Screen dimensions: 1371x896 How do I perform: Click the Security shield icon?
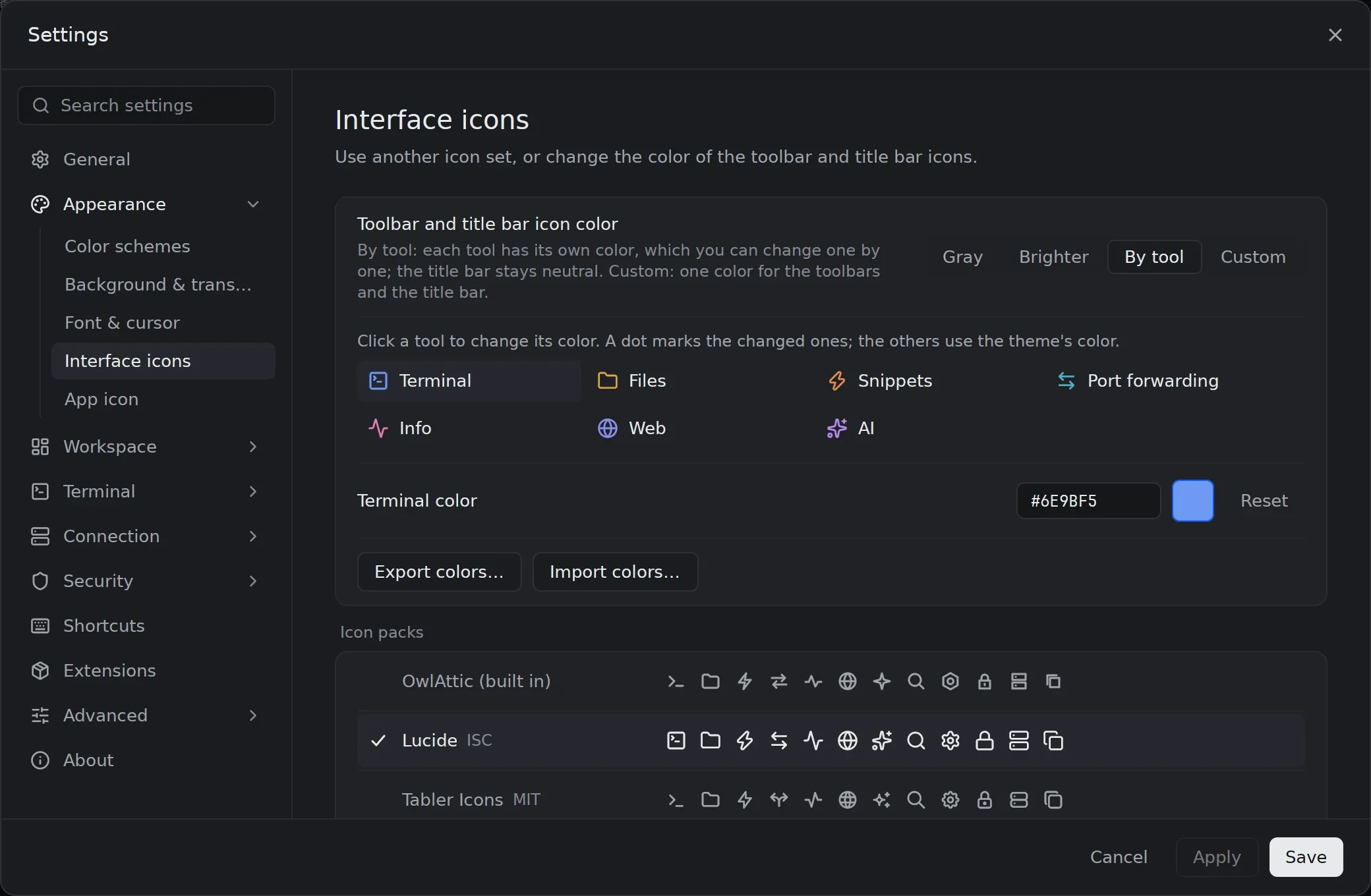[40, 581]
